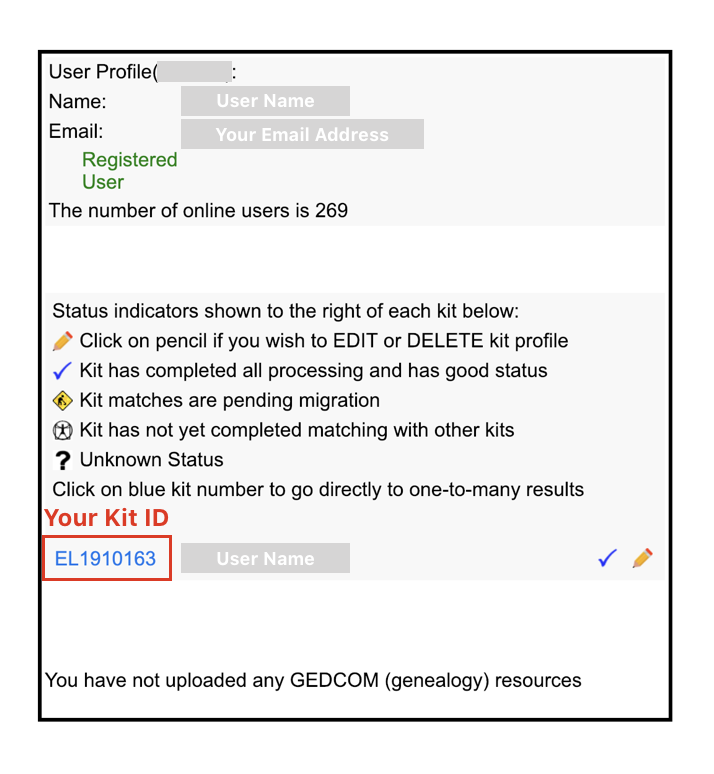Select the User Name box beside Name
Image resolution: width=714 pixels, height=774 pixels.
265,101
